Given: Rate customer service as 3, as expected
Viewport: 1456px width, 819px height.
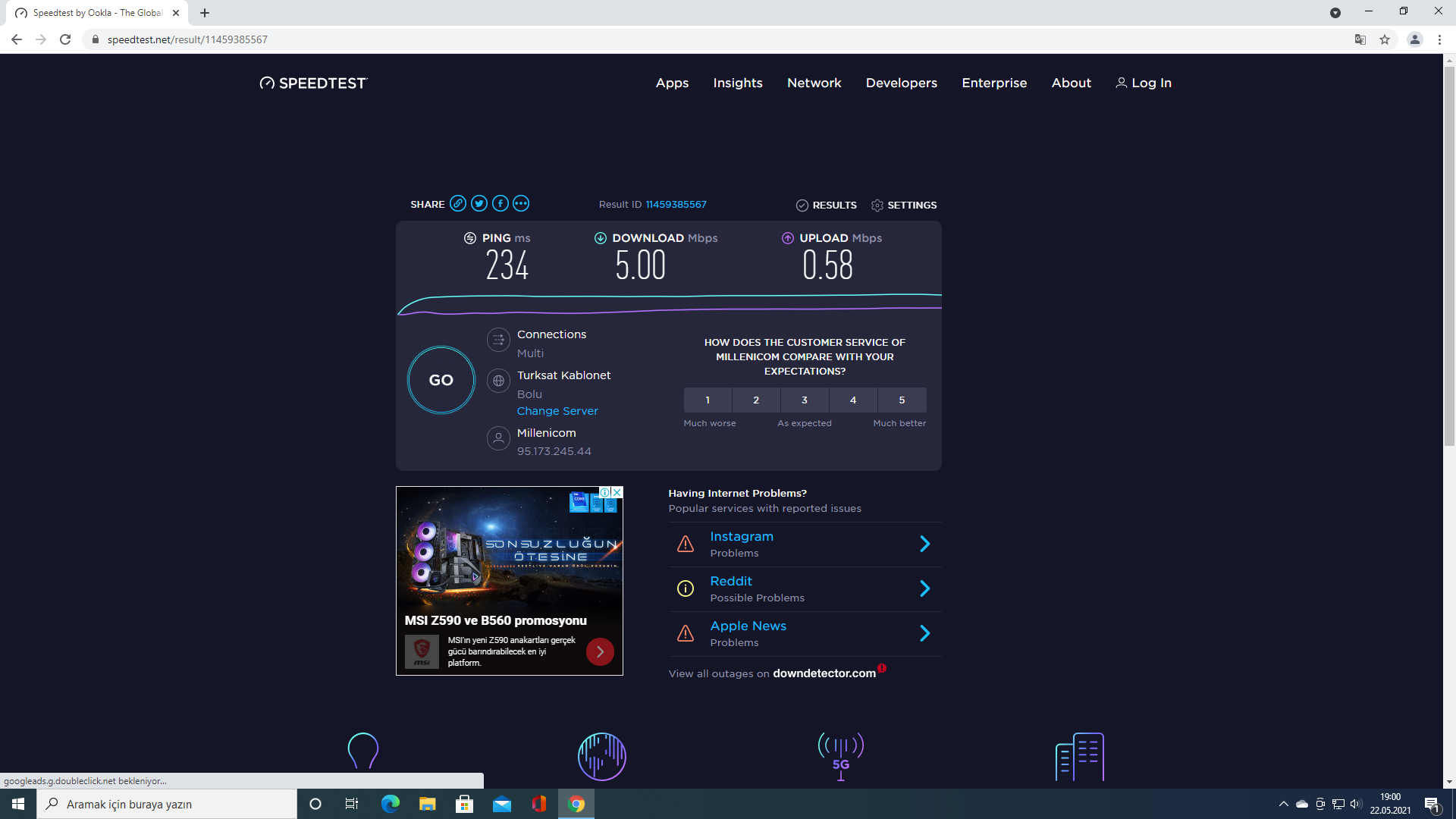Looking at the screenshot, I should [x=805, y=400].
